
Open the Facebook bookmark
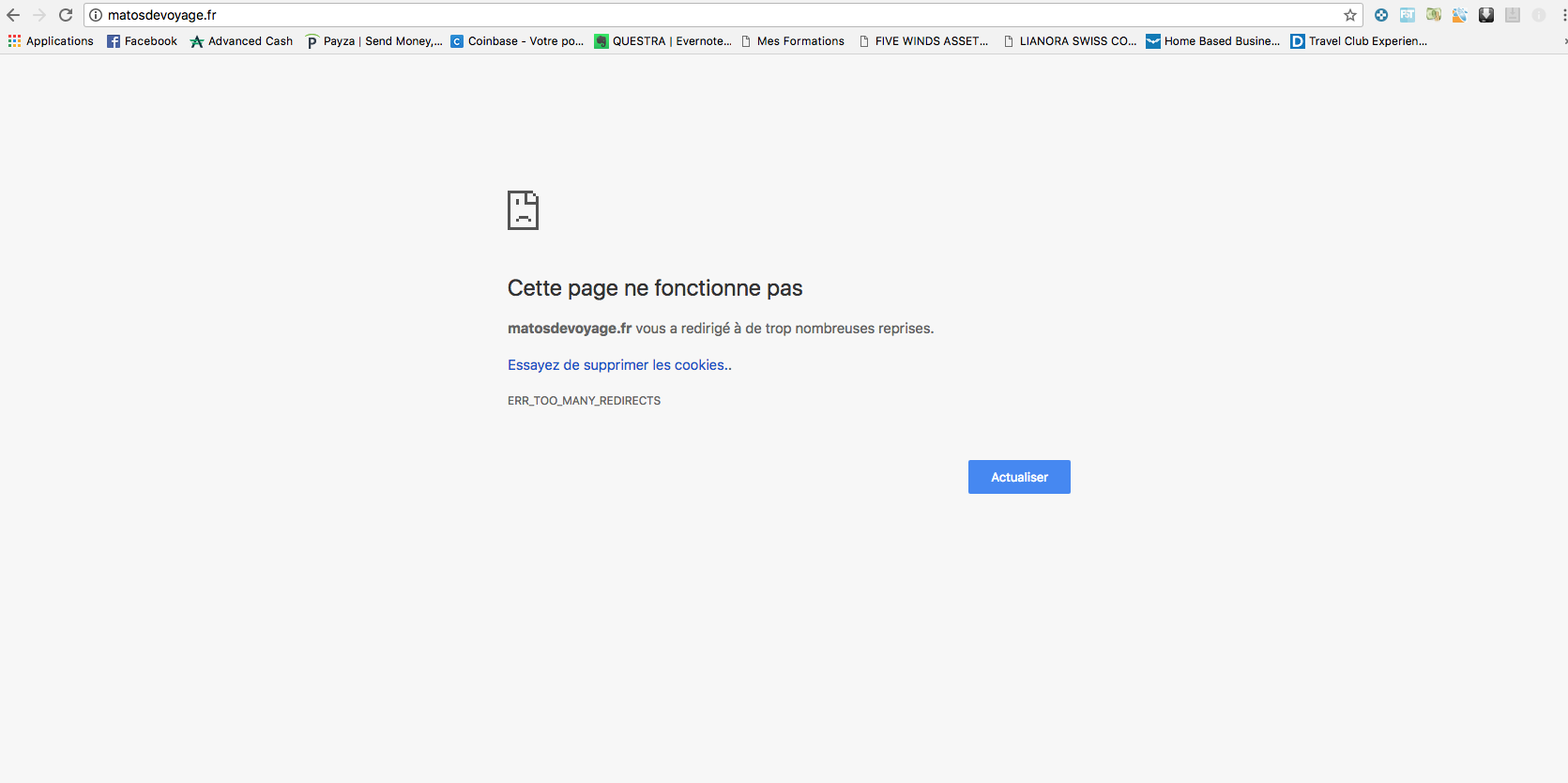[142, 41]
